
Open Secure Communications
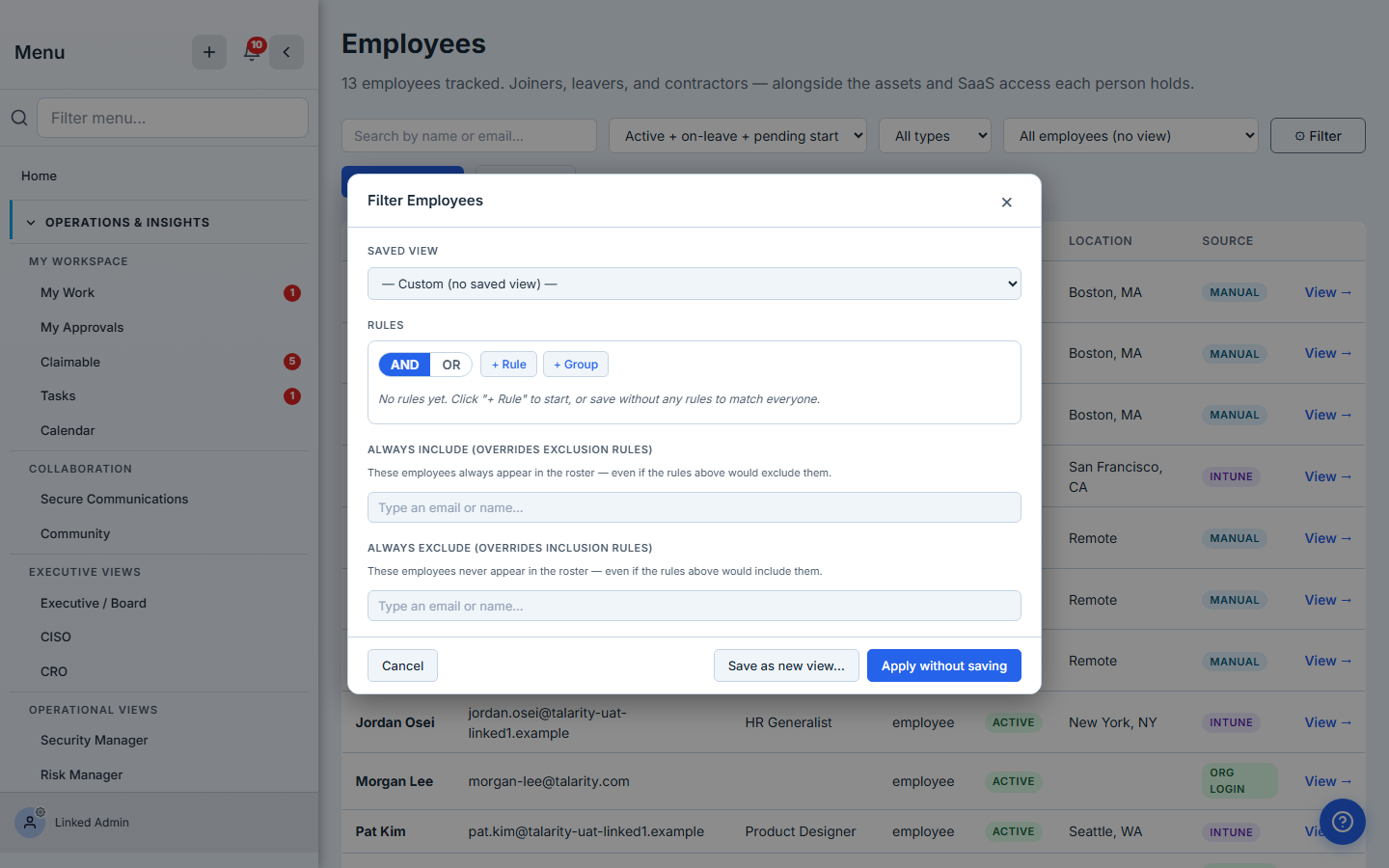[114, 499]
